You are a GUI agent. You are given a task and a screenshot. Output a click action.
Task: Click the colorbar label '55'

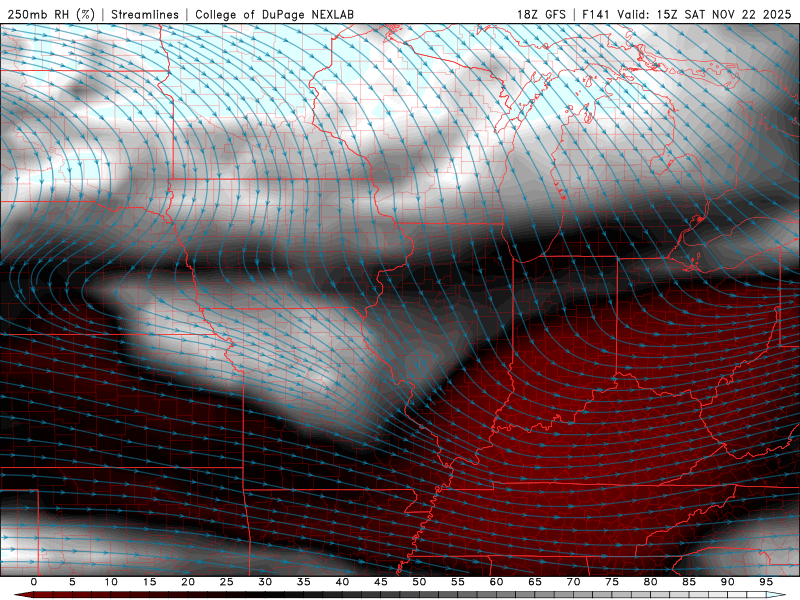coord(458,582)
